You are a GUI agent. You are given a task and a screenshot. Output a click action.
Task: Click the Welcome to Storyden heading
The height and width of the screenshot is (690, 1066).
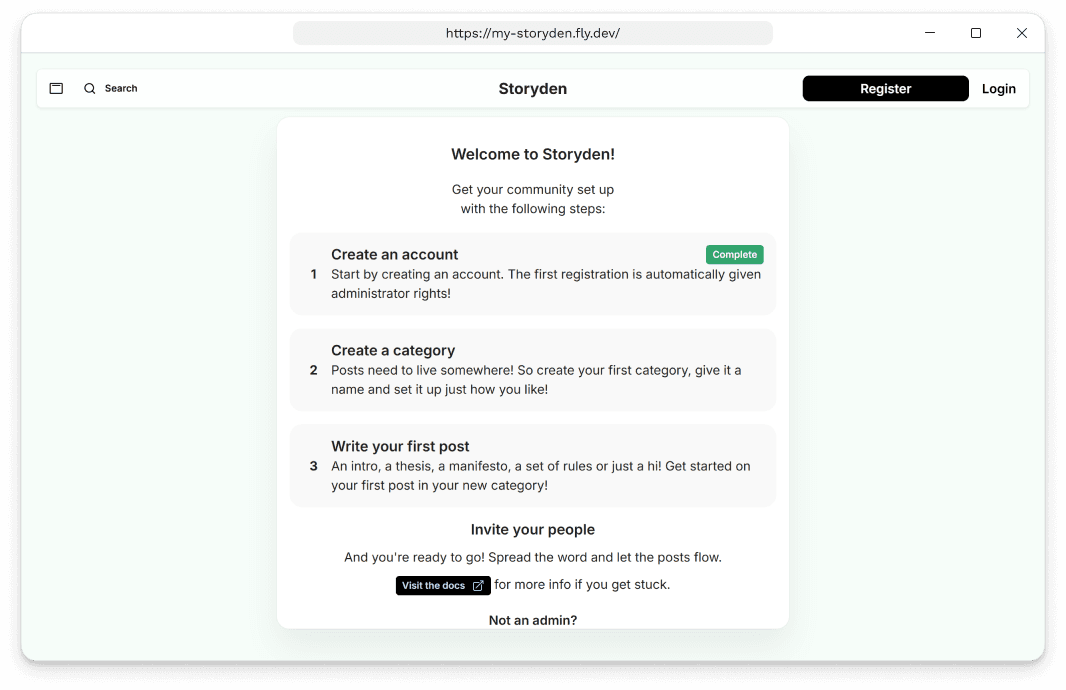point(532,154)
